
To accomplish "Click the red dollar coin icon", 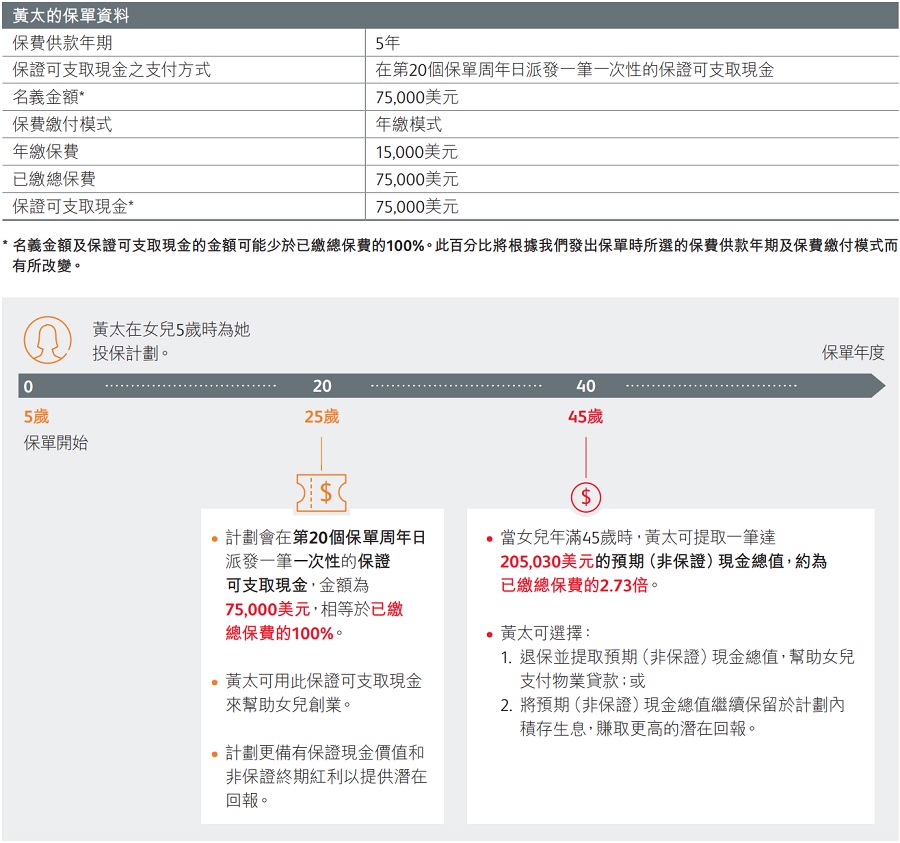I will [x=586, y=496].
